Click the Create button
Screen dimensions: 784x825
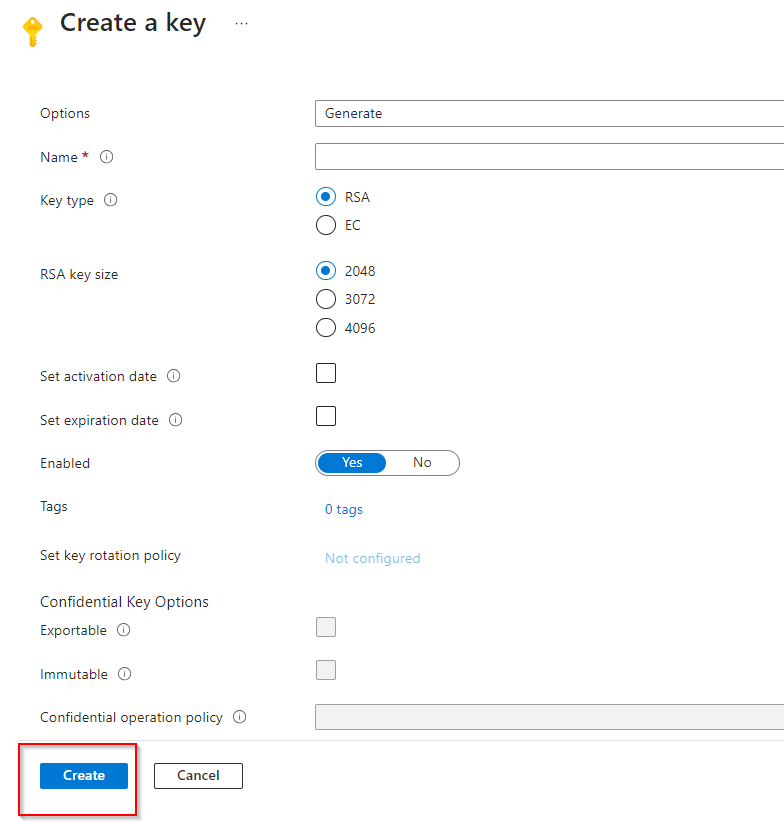[84, 775]
